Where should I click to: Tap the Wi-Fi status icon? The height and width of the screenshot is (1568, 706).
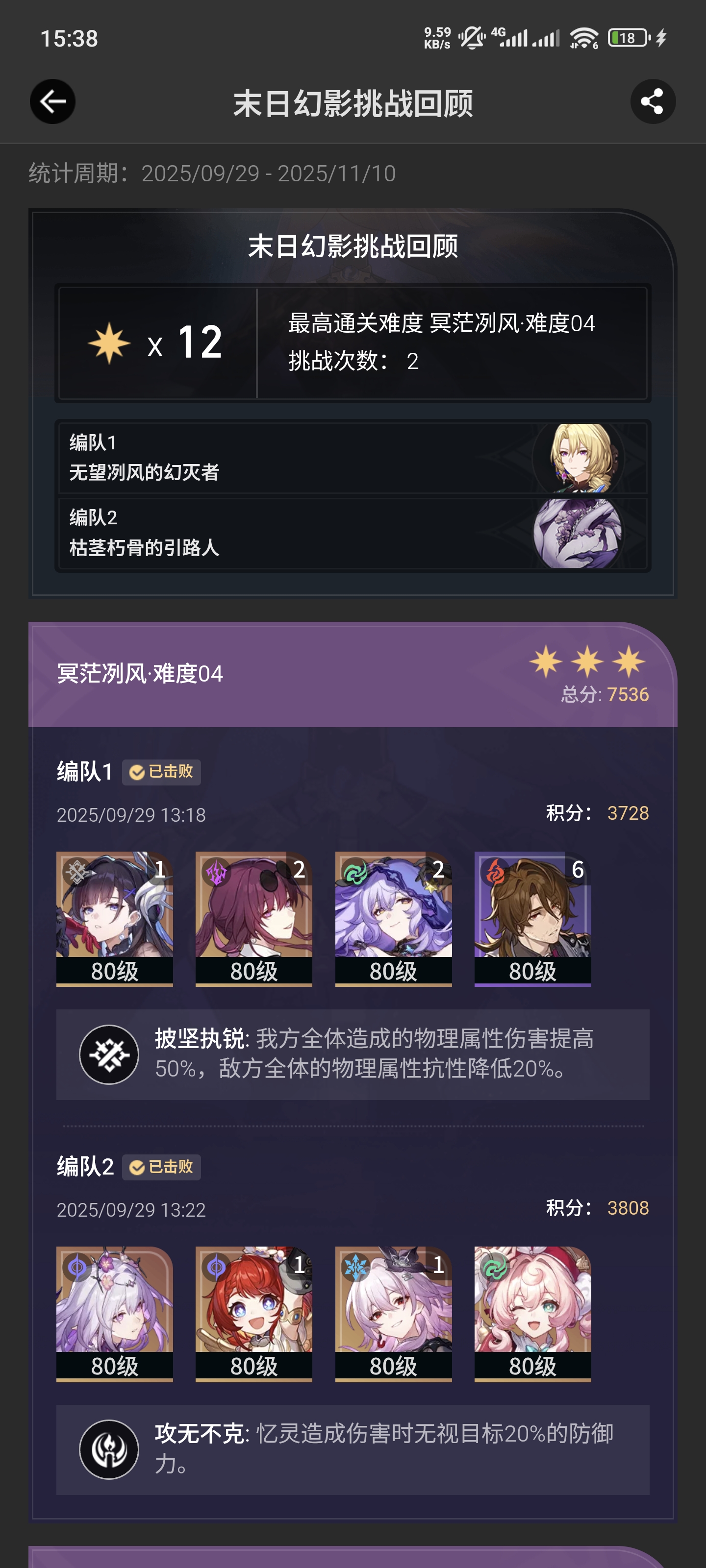click(x=583, y=38)
